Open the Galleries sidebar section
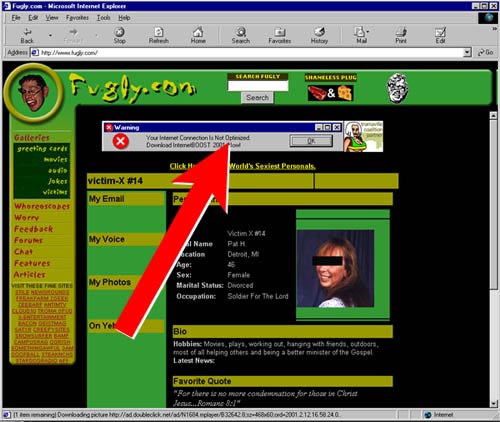The height and width of the screenshot is (422, 500). tap(32, 138)
